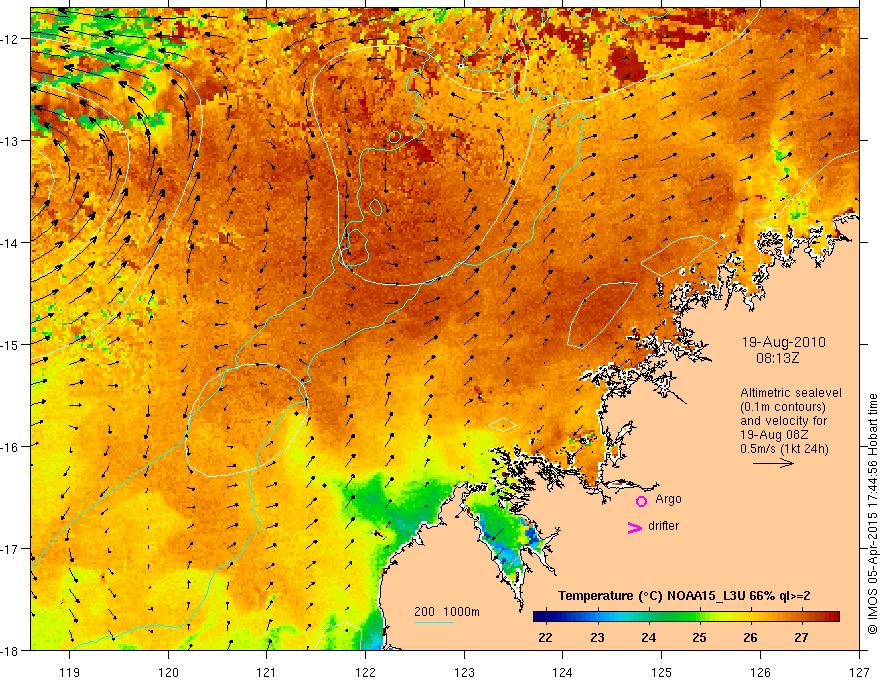
Task: Click the longitude axis label 126
Action: [x=760, y=672]
